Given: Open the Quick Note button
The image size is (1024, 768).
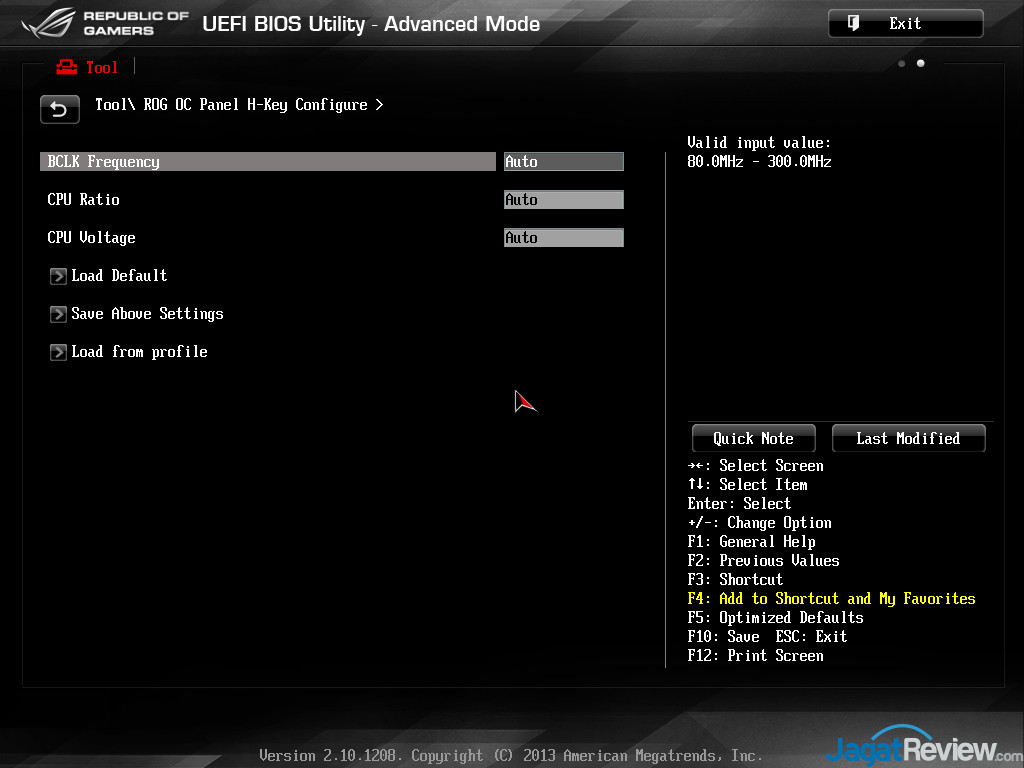Looking at the screenshot, I should click(x=753, y=438).
